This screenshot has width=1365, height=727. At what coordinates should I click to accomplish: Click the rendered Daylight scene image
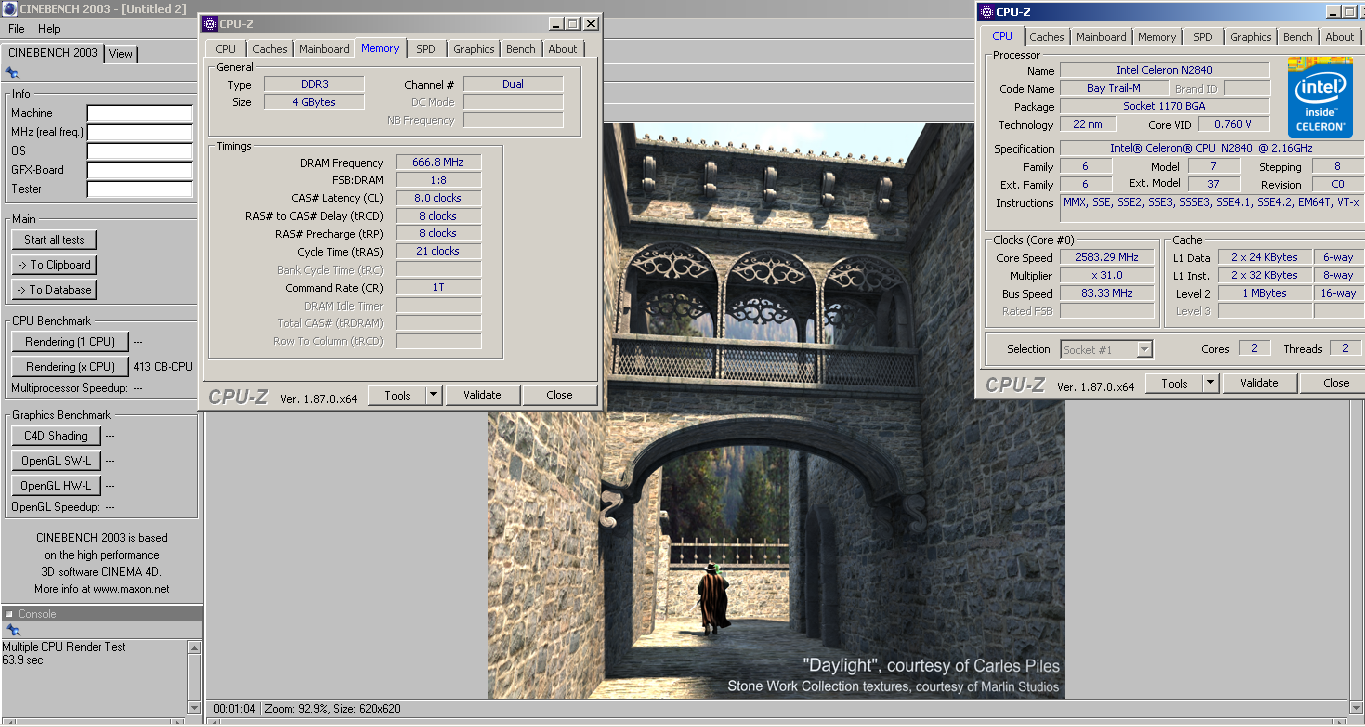point(776,410)
